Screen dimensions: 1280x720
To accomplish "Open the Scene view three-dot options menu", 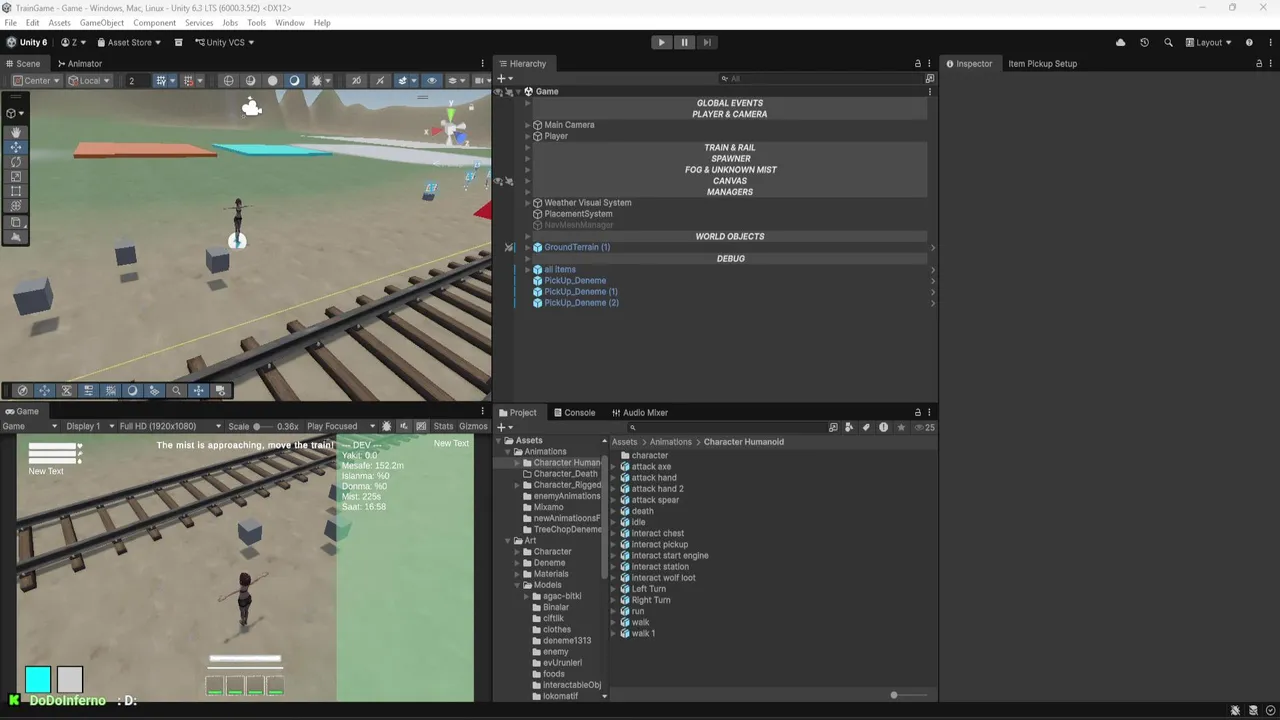I will coord(483,64).
